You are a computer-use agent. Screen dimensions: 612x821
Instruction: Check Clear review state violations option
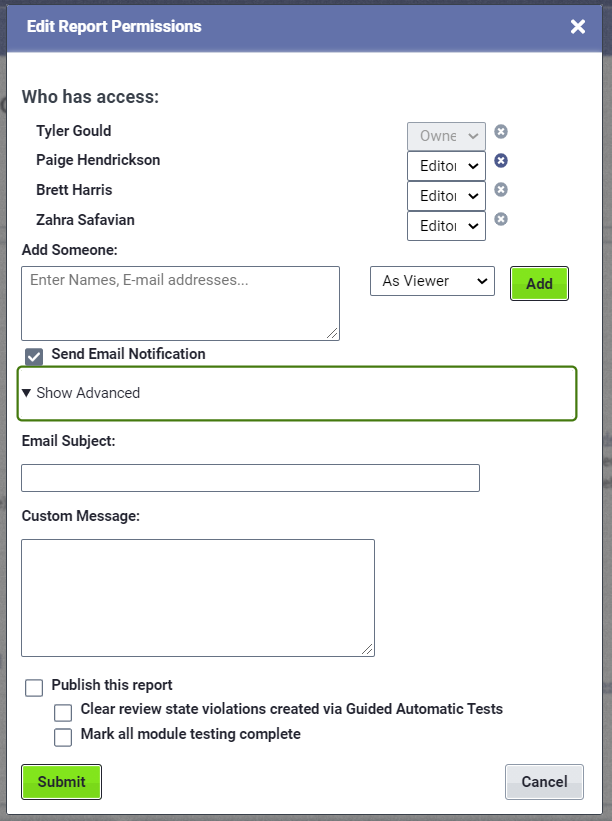63,712
